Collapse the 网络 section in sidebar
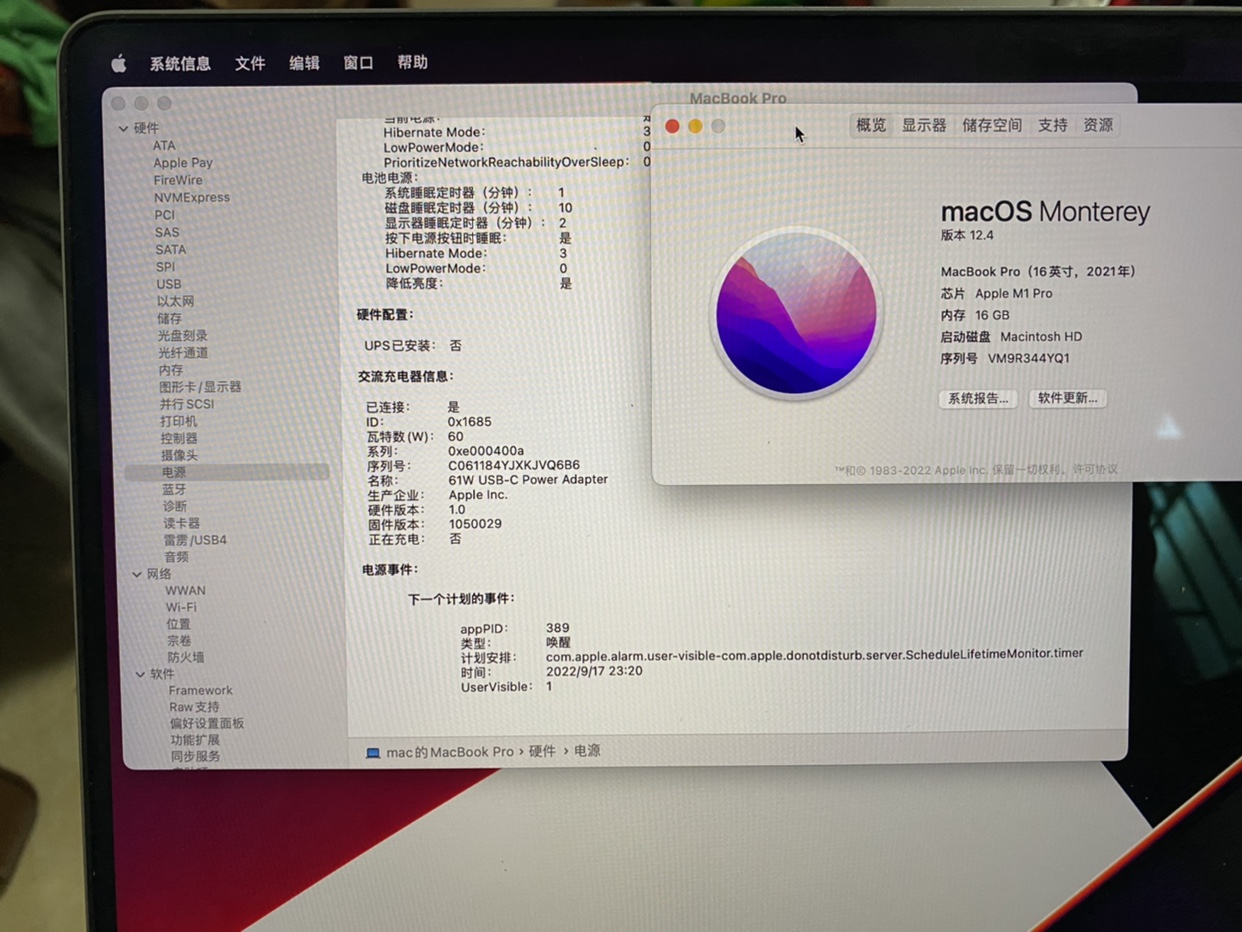The image size is (1242, 932). pyautogui.click(x=137, y=574)
